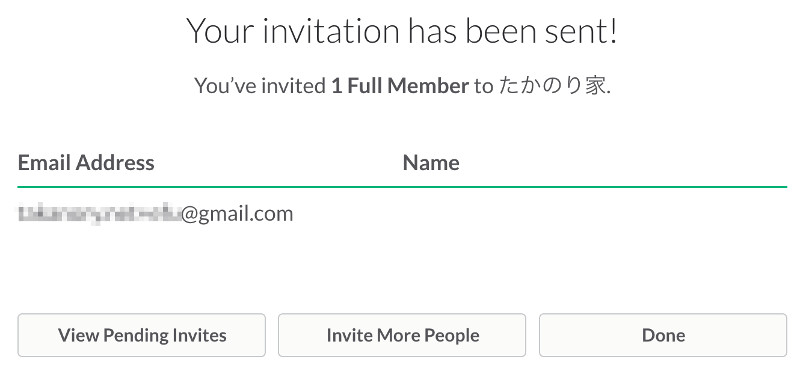The image size is (800, 368).
Task: Click the empty Name cell of invitee
Action: point(595,214)
